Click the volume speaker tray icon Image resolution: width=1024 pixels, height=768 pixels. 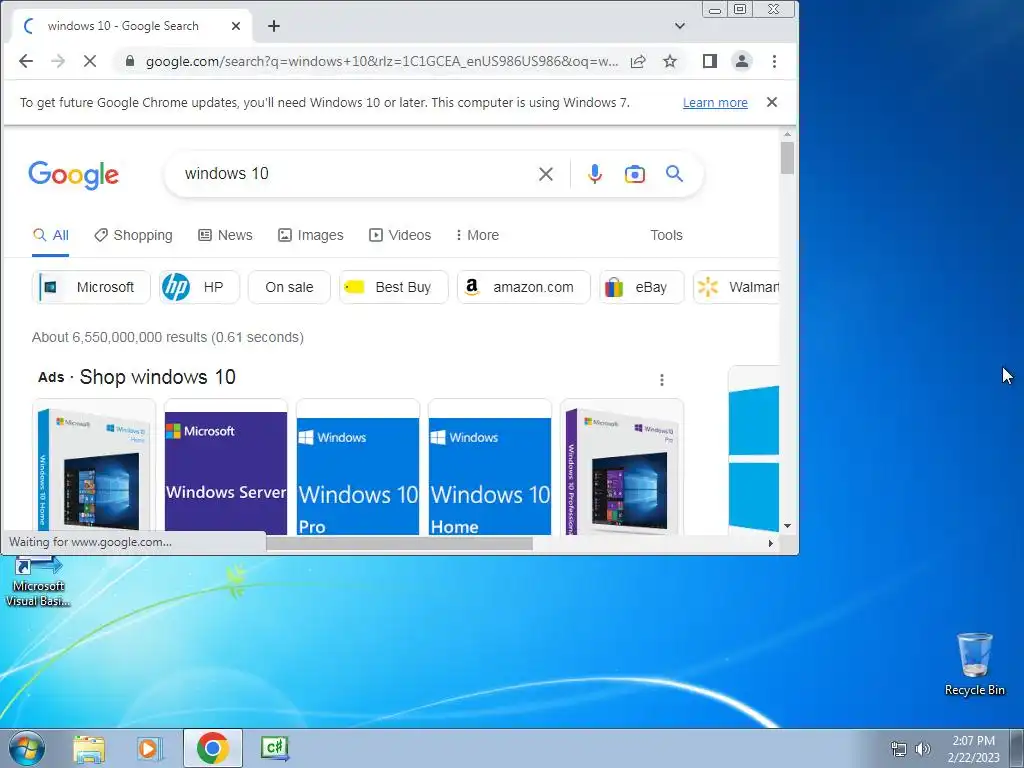(x=923, y=749)
